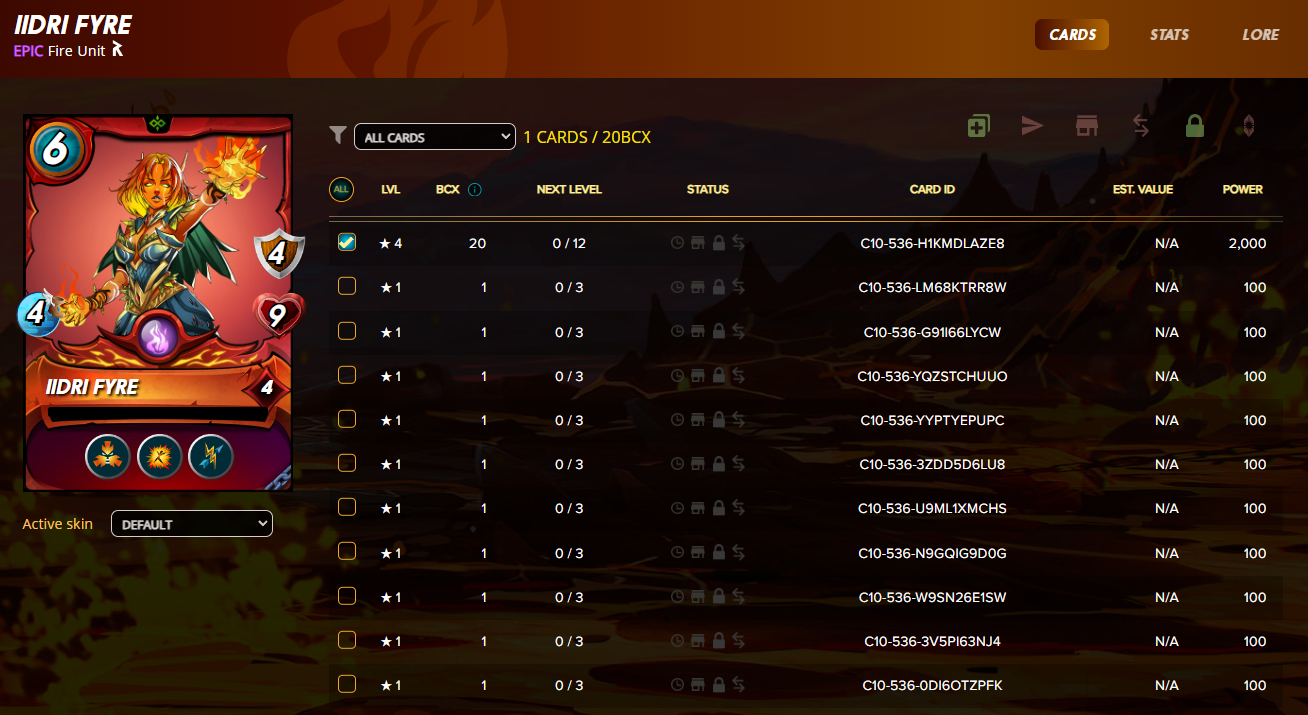This screenshot has width=1308, height=715.
Task: Click the send cards arrow icon
Action: [1032, 126]
